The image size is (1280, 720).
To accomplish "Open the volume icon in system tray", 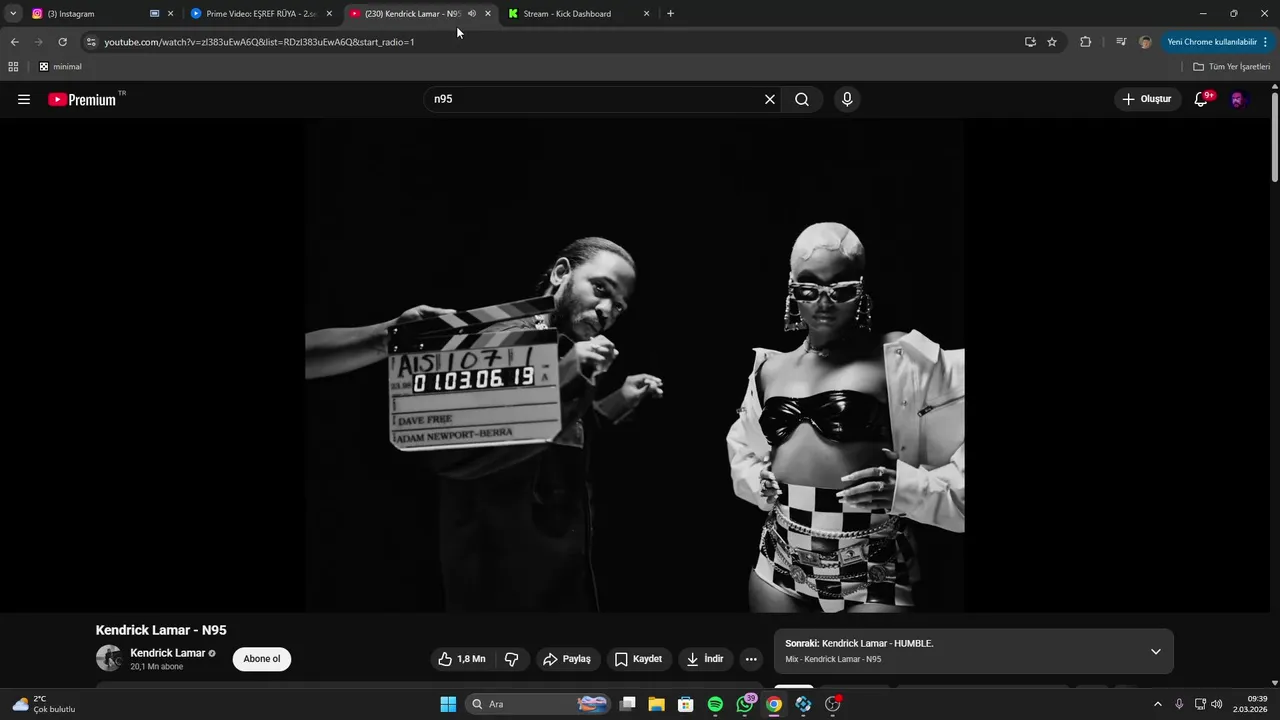I will (x=1217, y=704).
